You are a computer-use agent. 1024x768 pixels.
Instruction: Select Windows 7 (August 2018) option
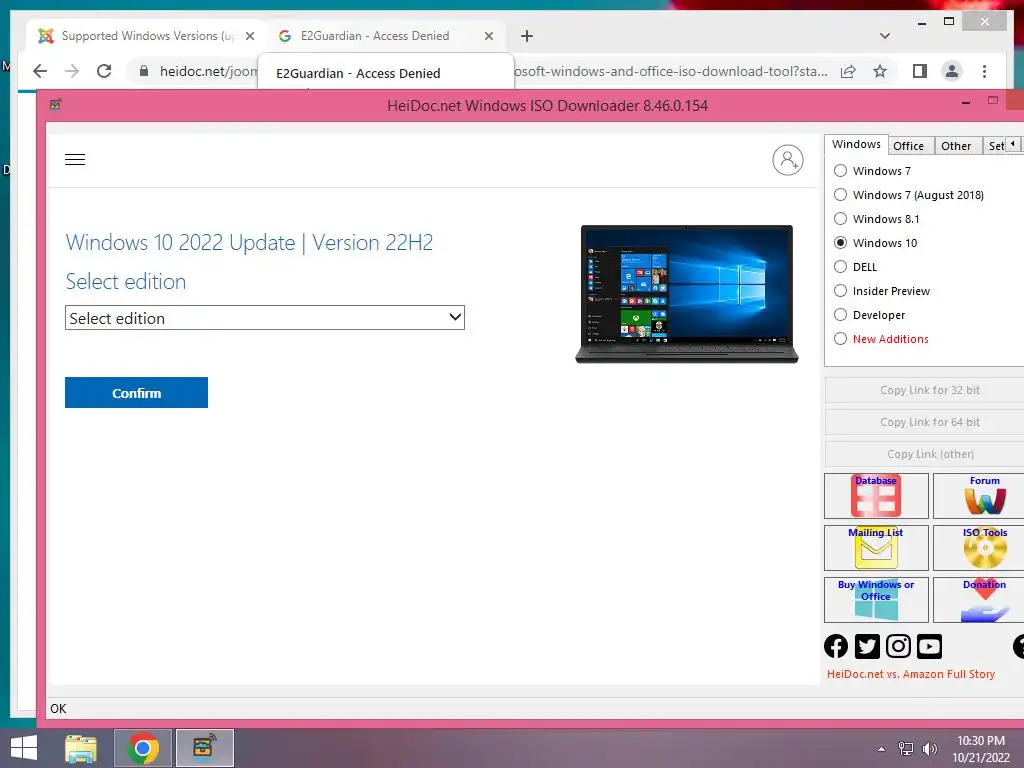pos(840,195)
